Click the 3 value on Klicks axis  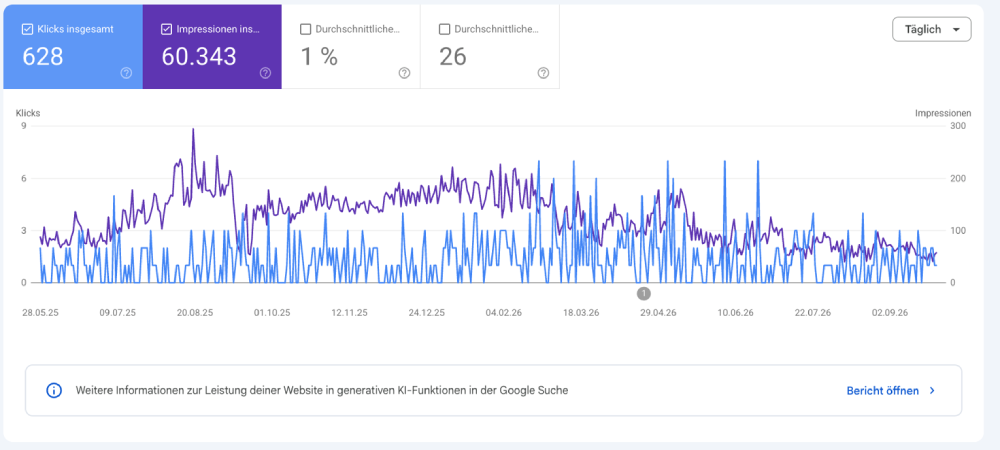[24, 230]
